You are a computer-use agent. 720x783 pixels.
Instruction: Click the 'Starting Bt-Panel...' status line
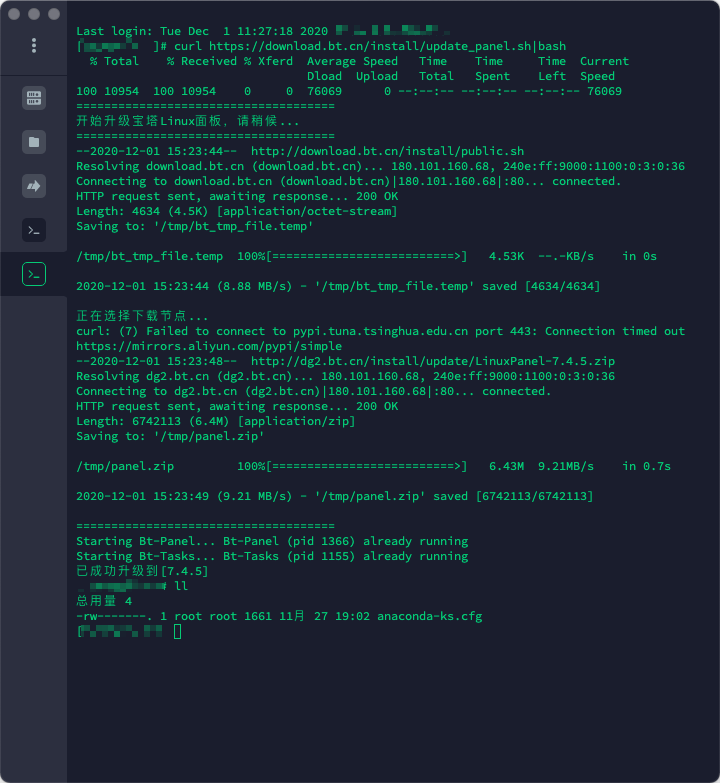272,541
